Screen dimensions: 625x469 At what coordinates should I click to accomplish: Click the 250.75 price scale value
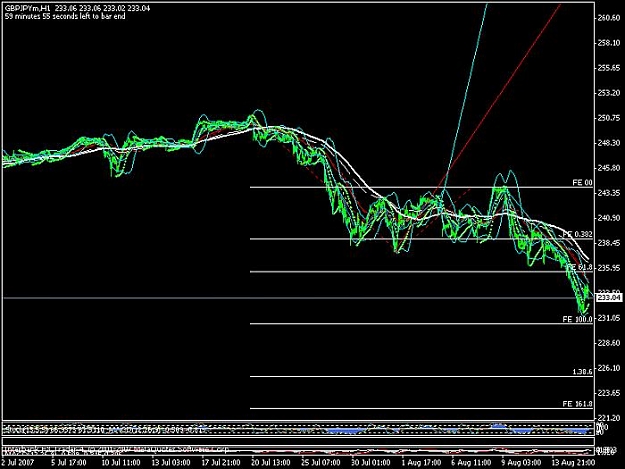(609, 118)
